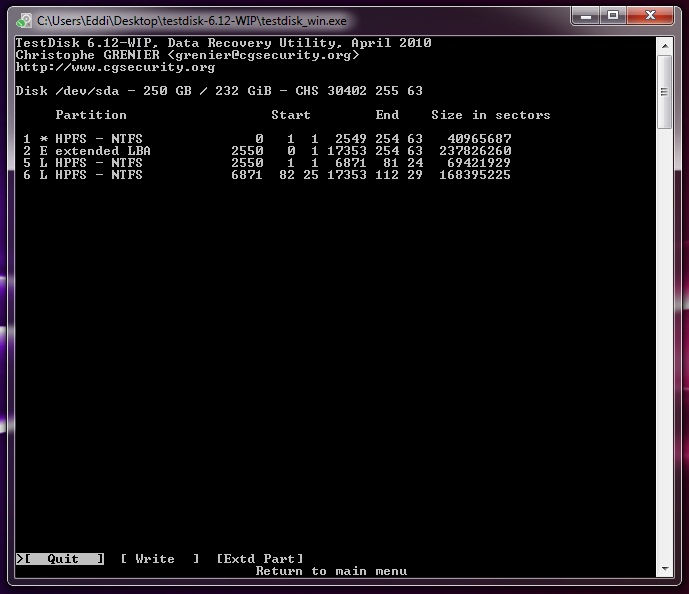689x594 pixels.
Task: Minimize the testdisk window
Action: pyautogui.click(x=585, y=16)
